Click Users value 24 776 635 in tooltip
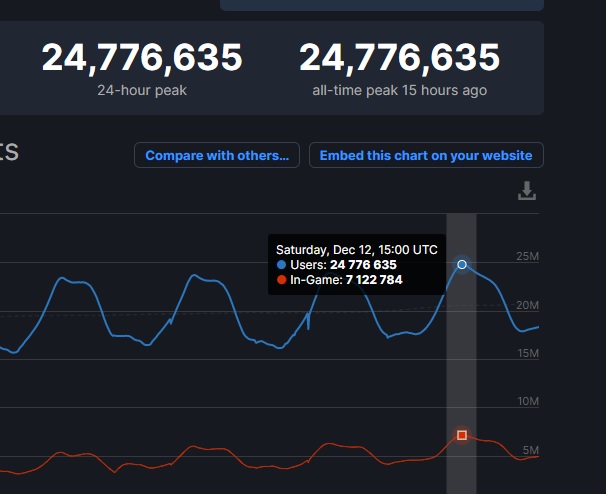Screen dimensions: 606x494 363,265
